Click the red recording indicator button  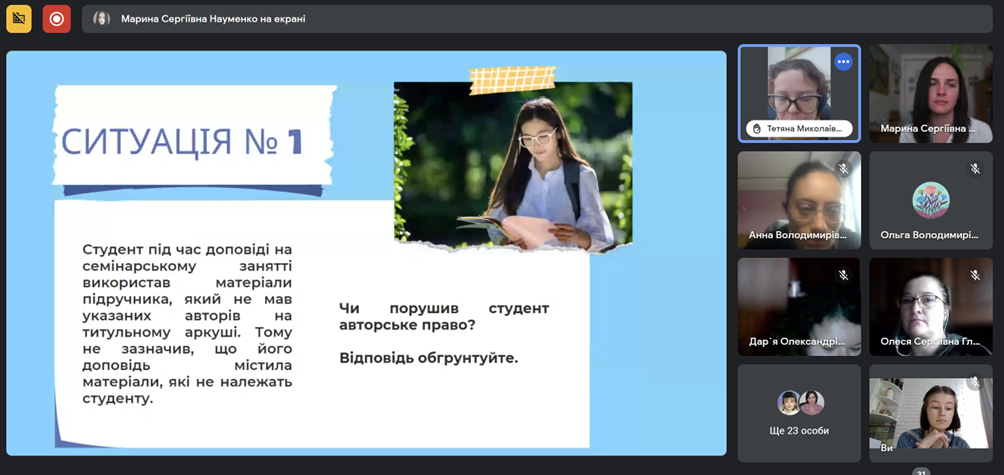tap(56, 19)
